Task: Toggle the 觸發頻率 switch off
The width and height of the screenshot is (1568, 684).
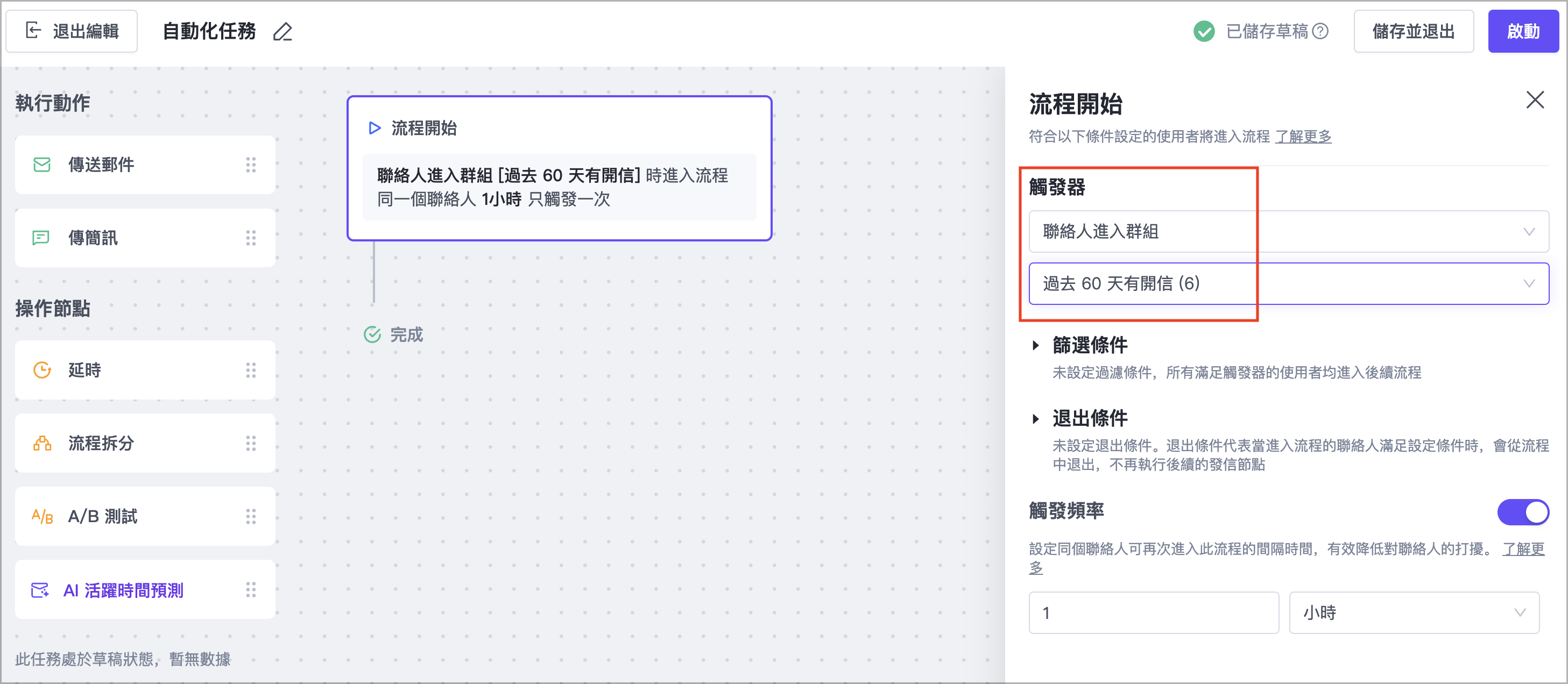Action: click(x=1522, y=512)
